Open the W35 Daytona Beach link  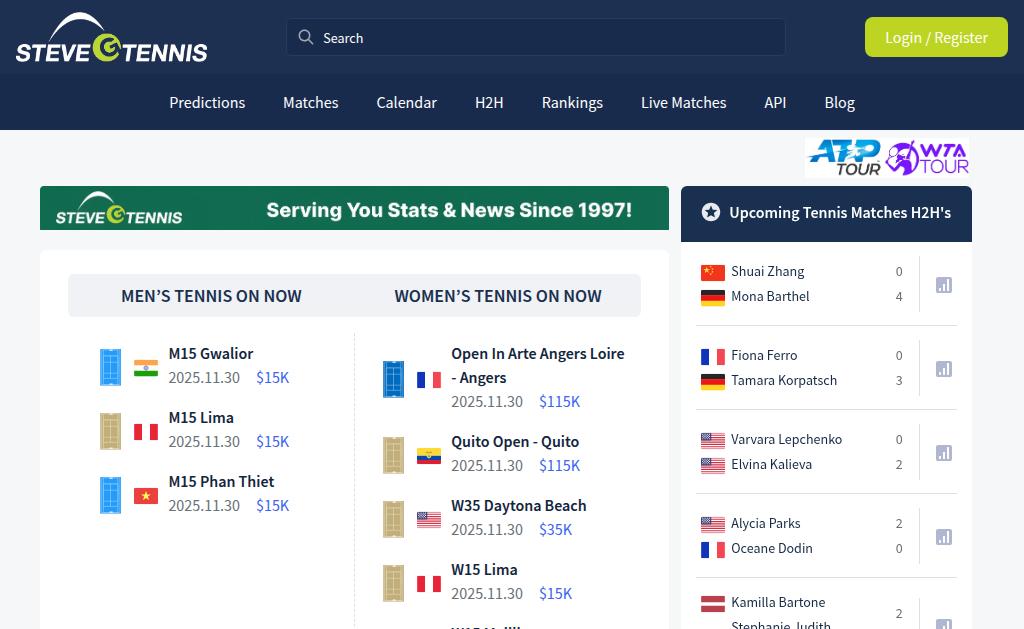point(519,506)
